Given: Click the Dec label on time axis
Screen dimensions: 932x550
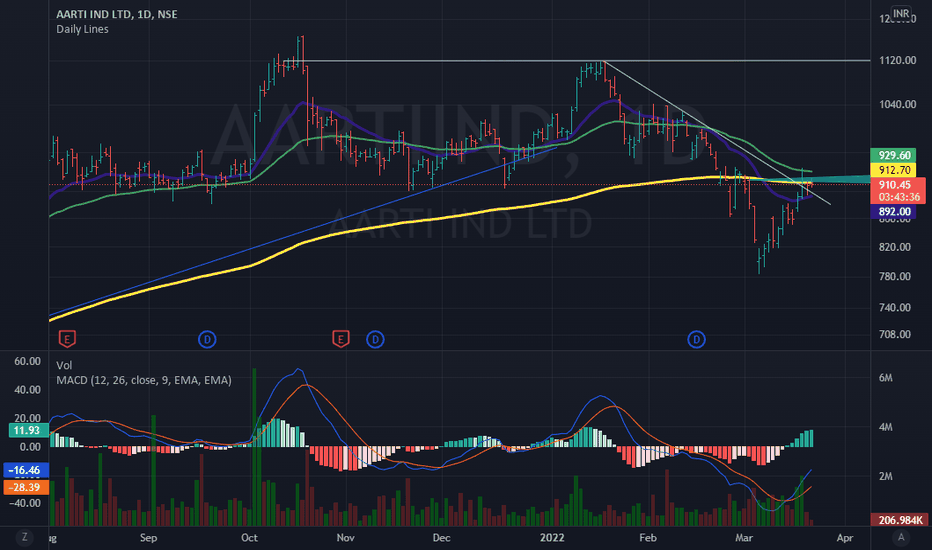Looking at the screenshot, I should pos(441,538).
